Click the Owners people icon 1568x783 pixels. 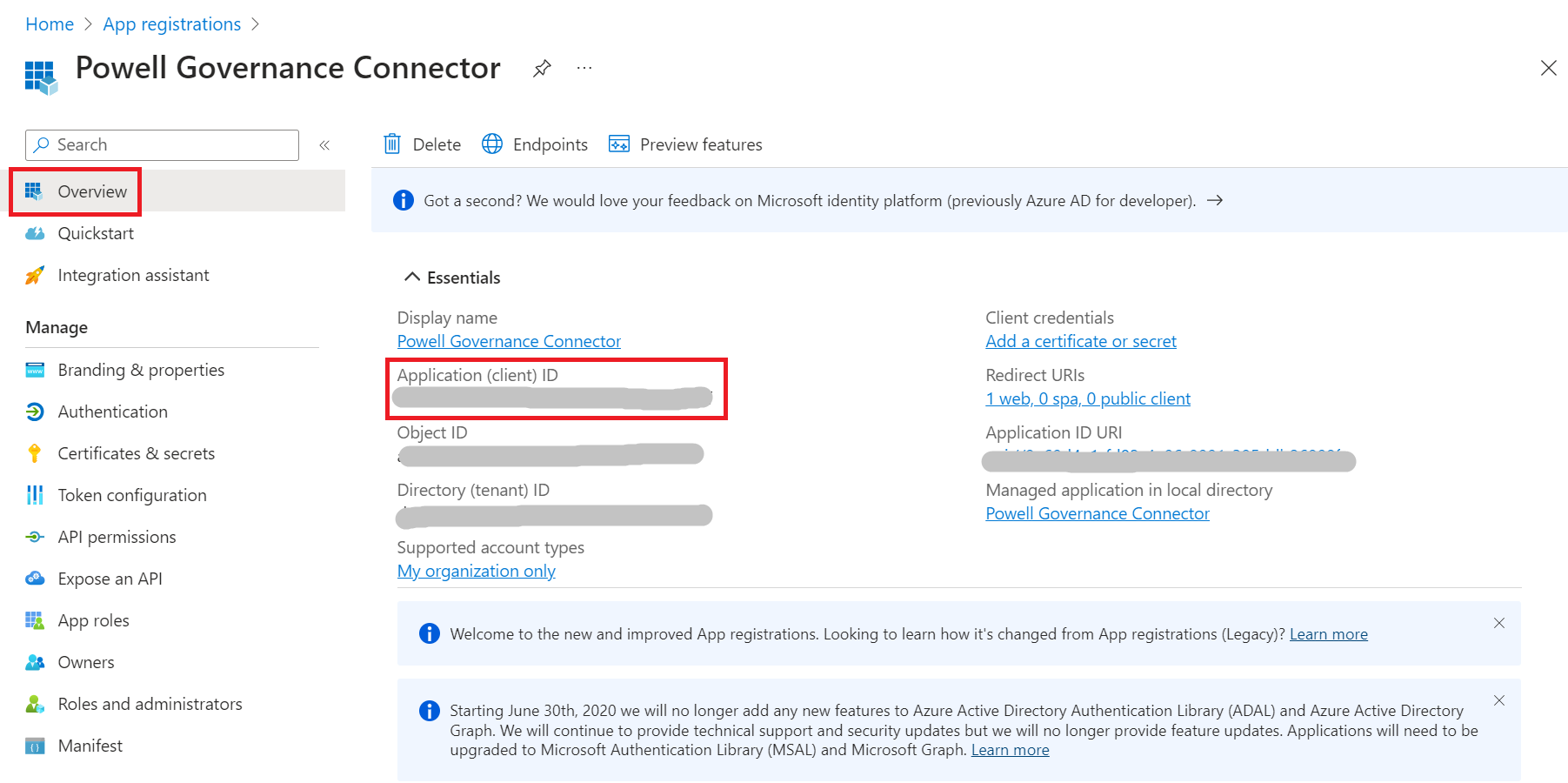pyautogui.click(x=35, y=662)
